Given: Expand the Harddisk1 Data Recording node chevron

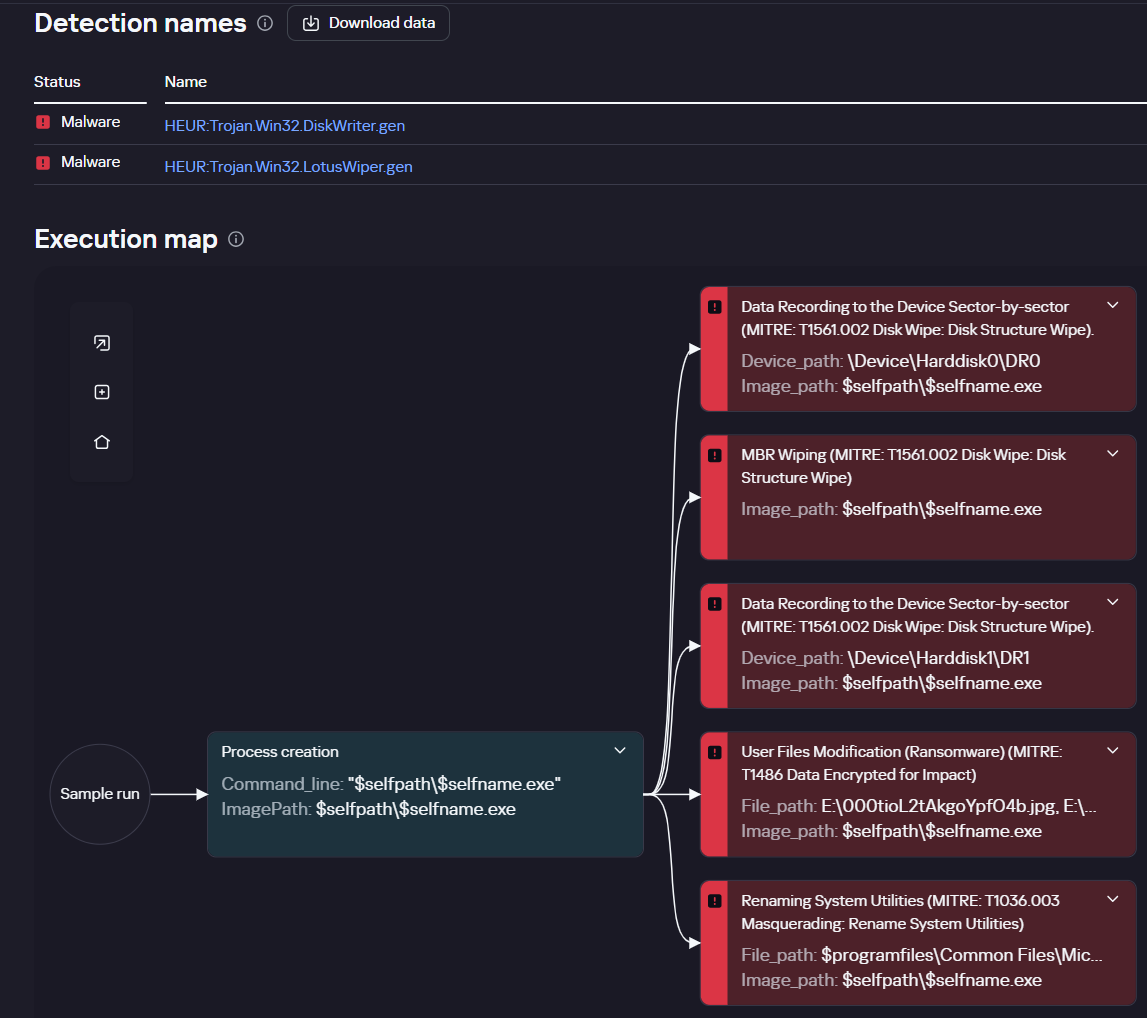Looking at the screenshot, I should 1113,603.
